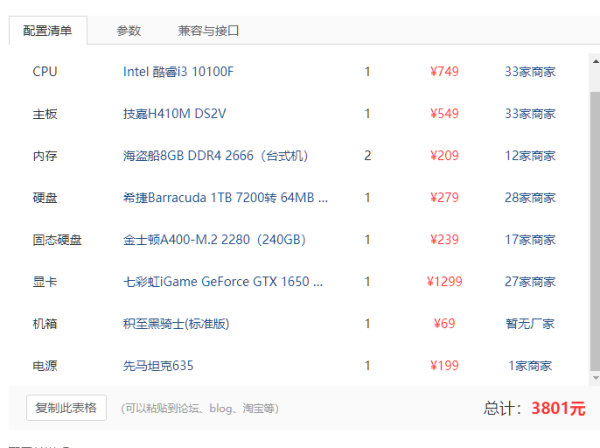
Task: Click the 固态硬盘 category label
Action: click(57, 240)
